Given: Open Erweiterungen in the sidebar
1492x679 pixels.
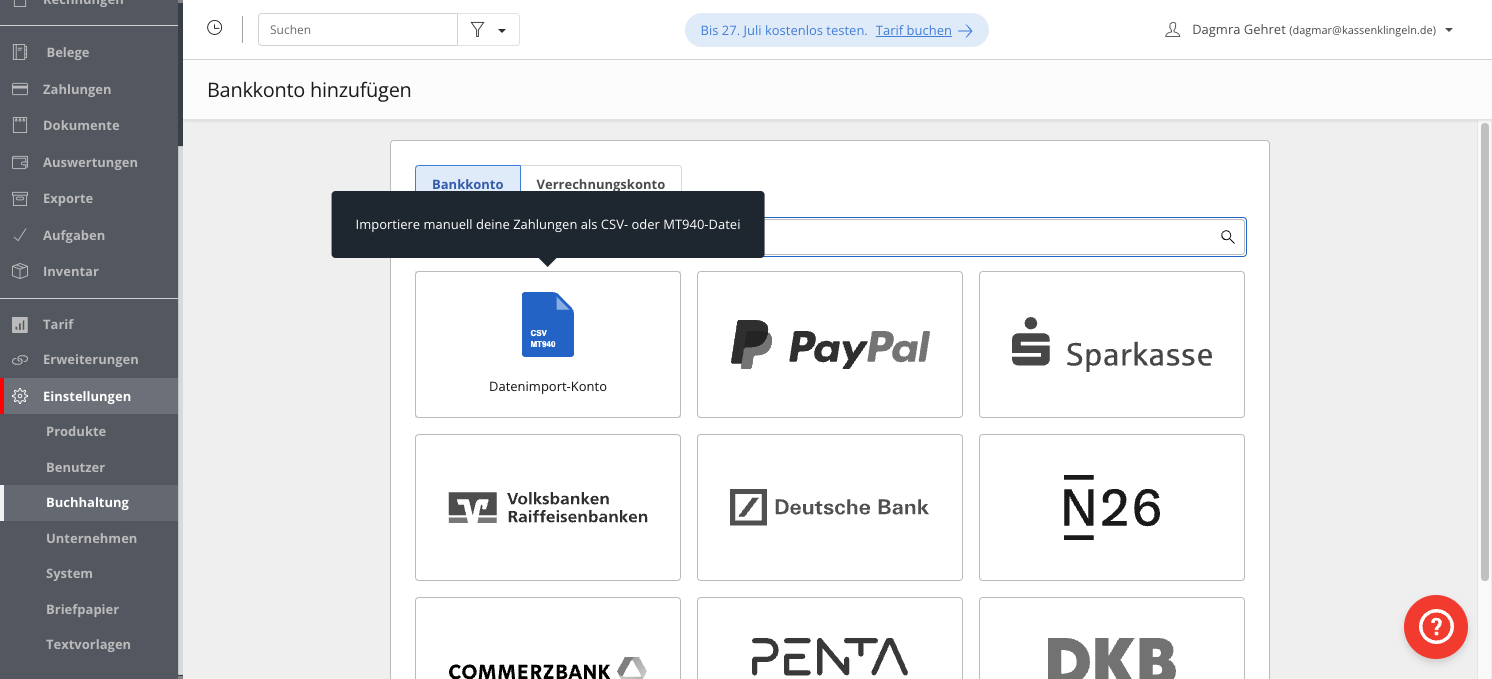Looking at the screenshot, I should [89, 359].
